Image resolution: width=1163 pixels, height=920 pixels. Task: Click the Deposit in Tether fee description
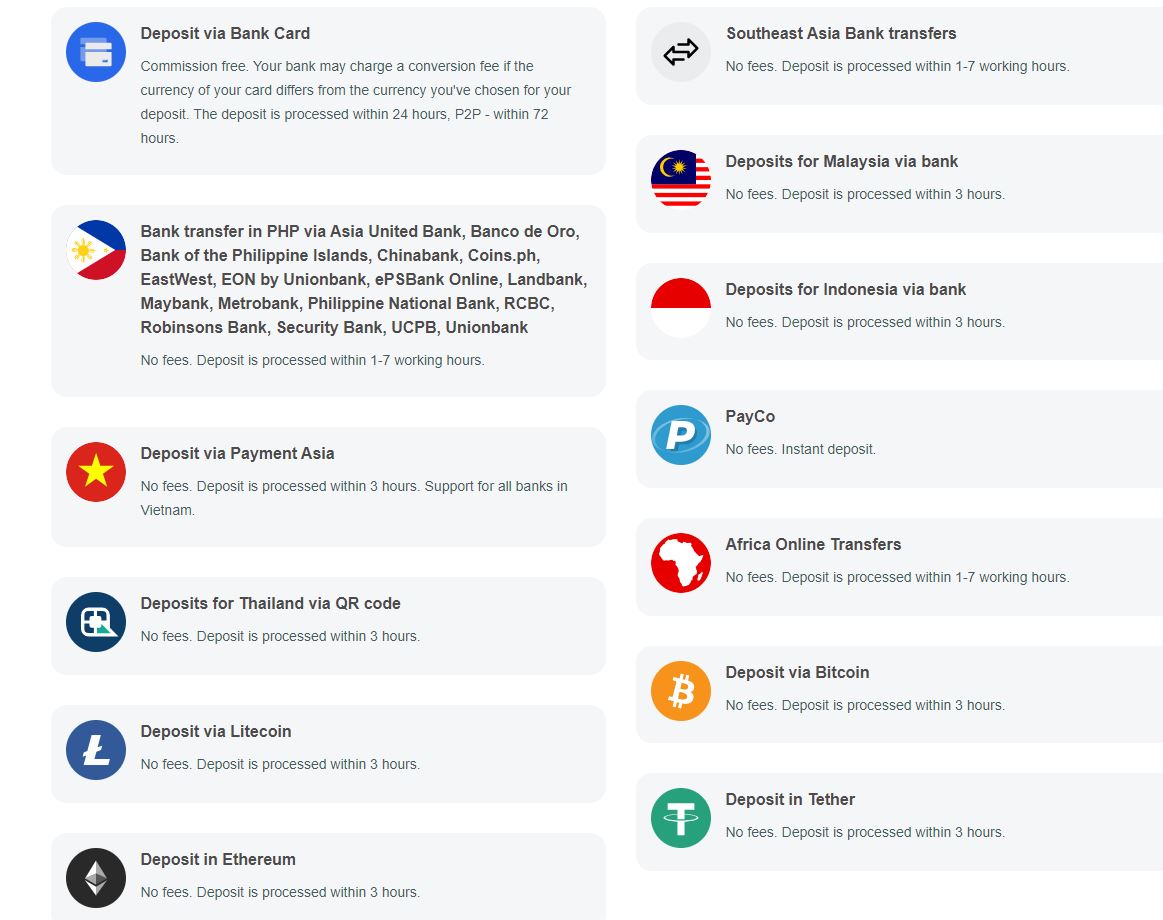[x=865, y=832]
